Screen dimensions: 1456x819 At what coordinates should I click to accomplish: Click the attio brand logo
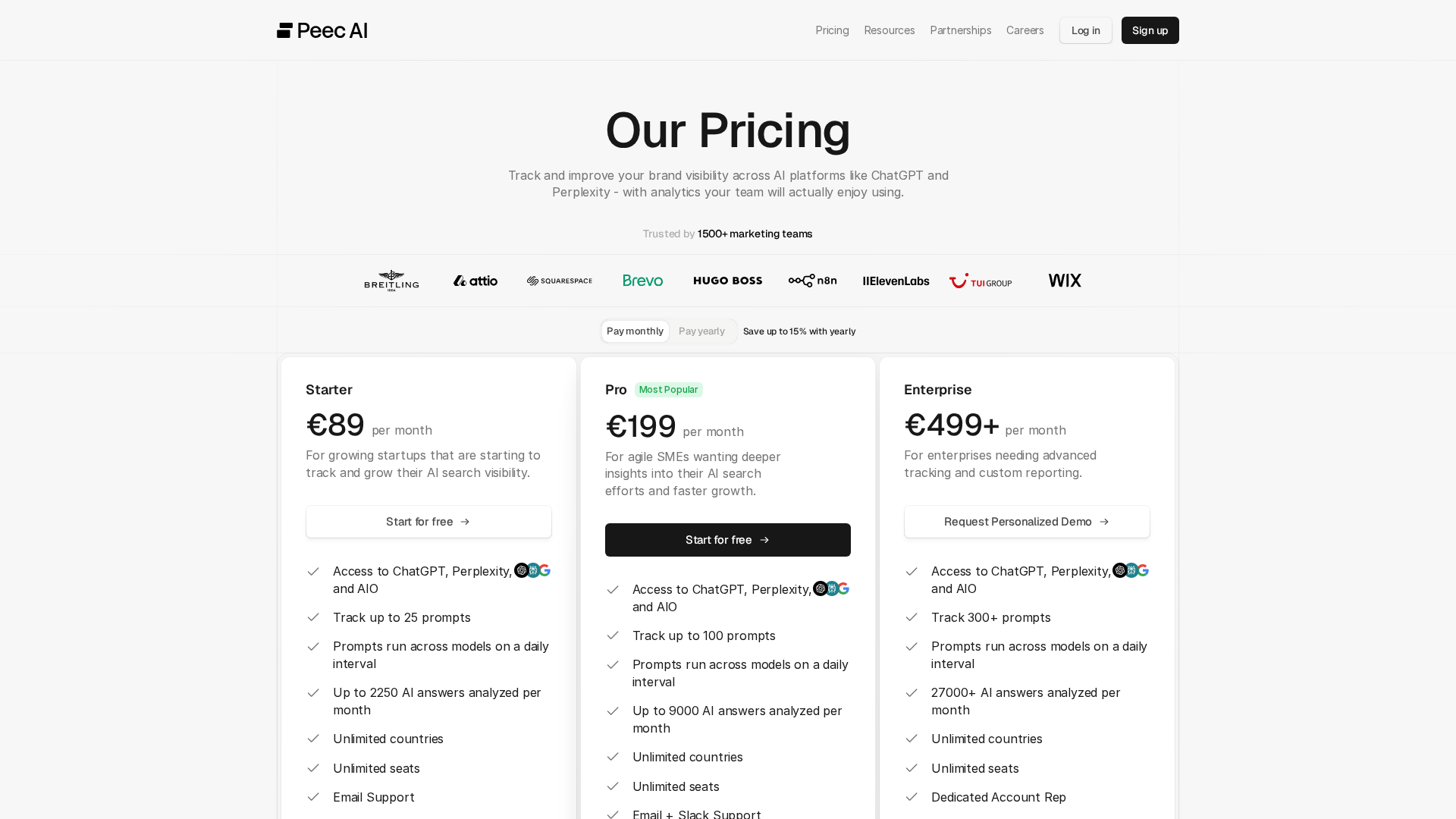[x=475, y=281]
